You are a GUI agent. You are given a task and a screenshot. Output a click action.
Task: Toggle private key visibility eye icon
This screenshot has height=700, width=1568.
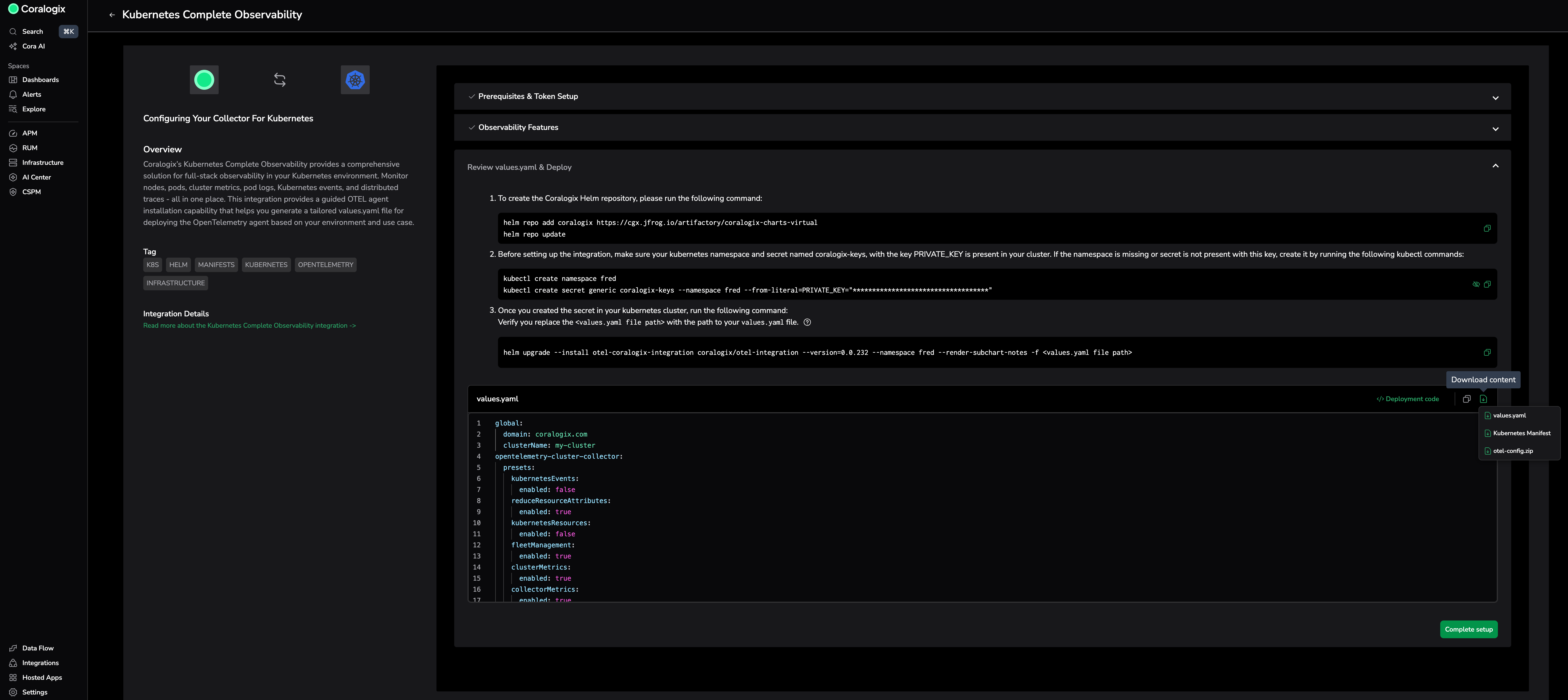tap(1475, 284)
